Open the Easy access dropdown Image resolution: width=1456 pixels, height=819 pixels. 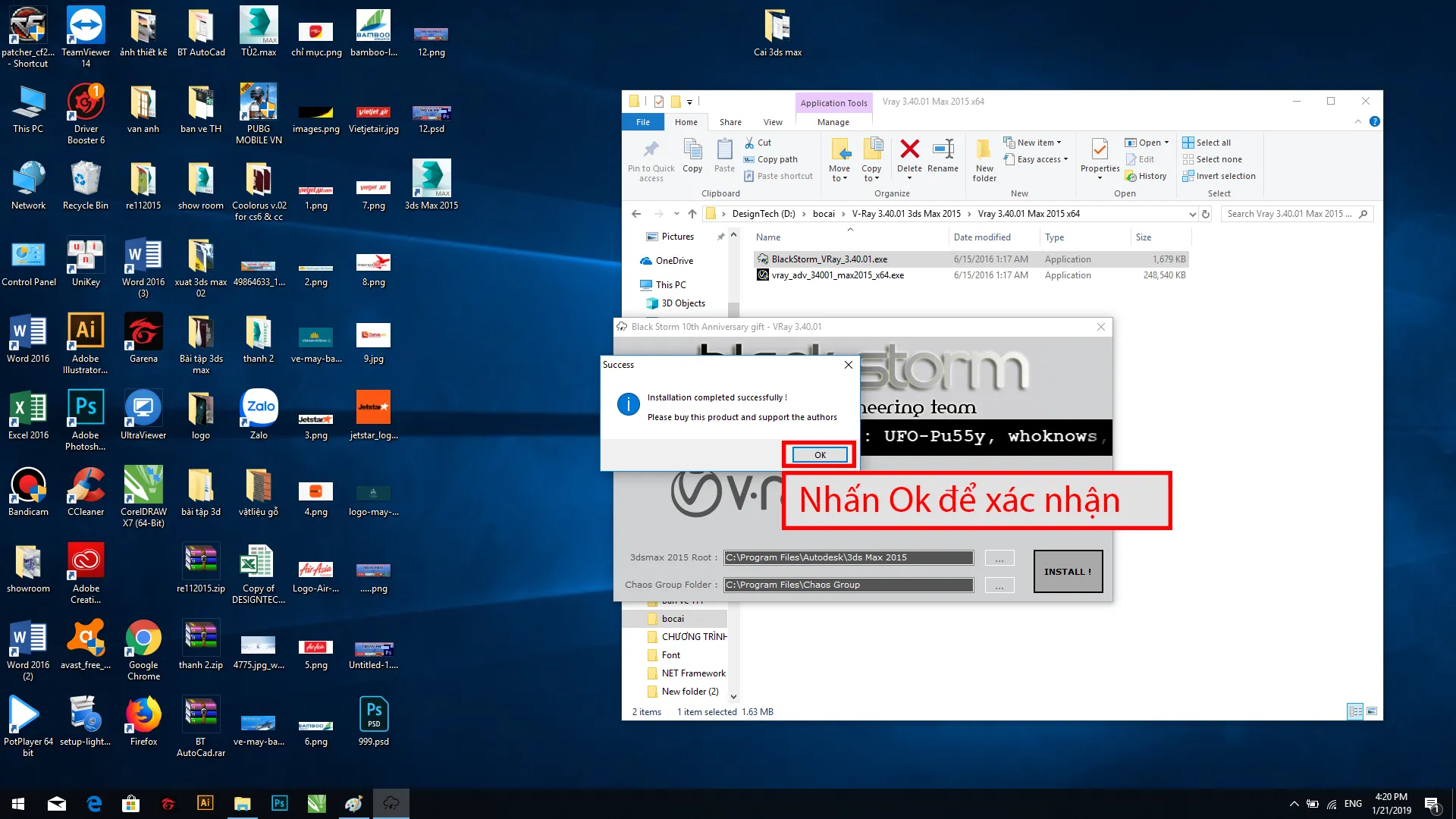1038,159
